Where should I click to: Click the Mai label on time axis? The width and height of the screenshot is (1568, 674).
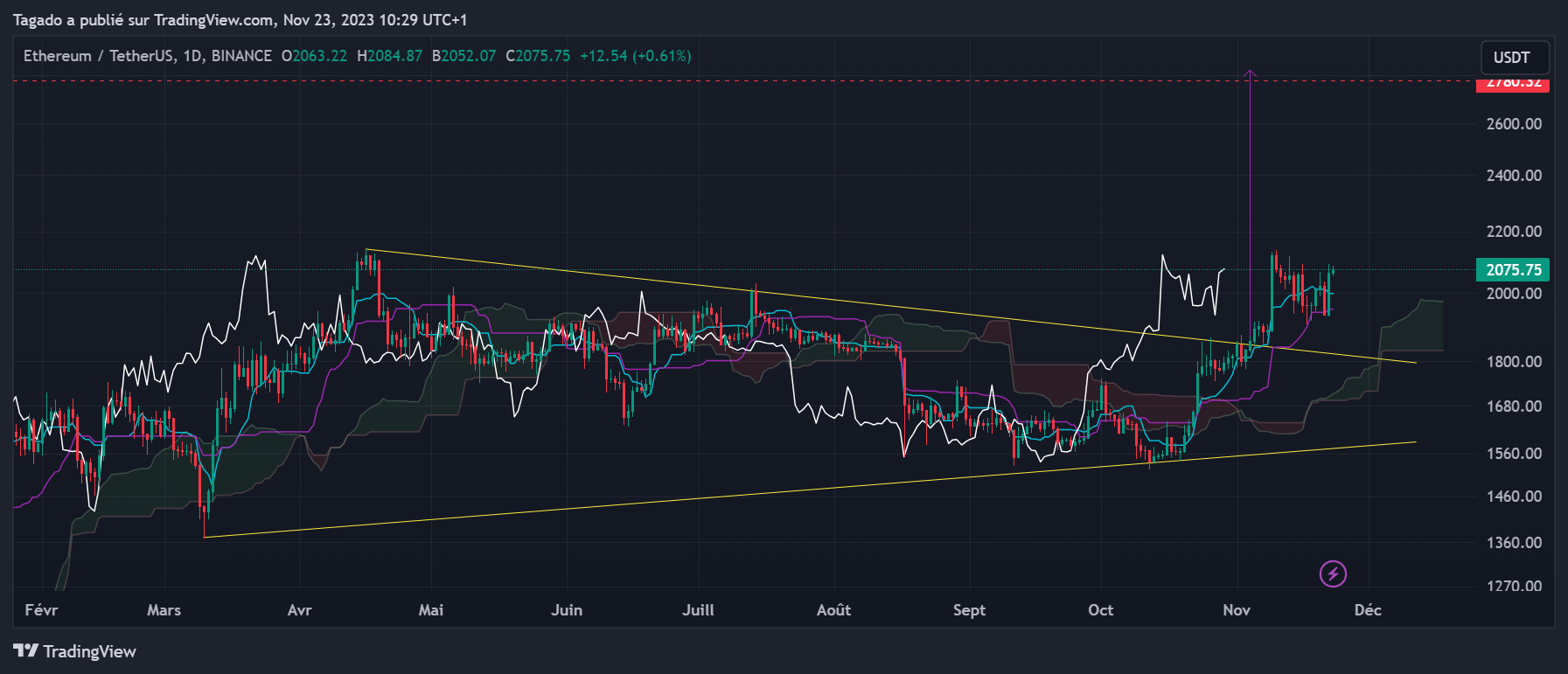[x=431, y=610]
